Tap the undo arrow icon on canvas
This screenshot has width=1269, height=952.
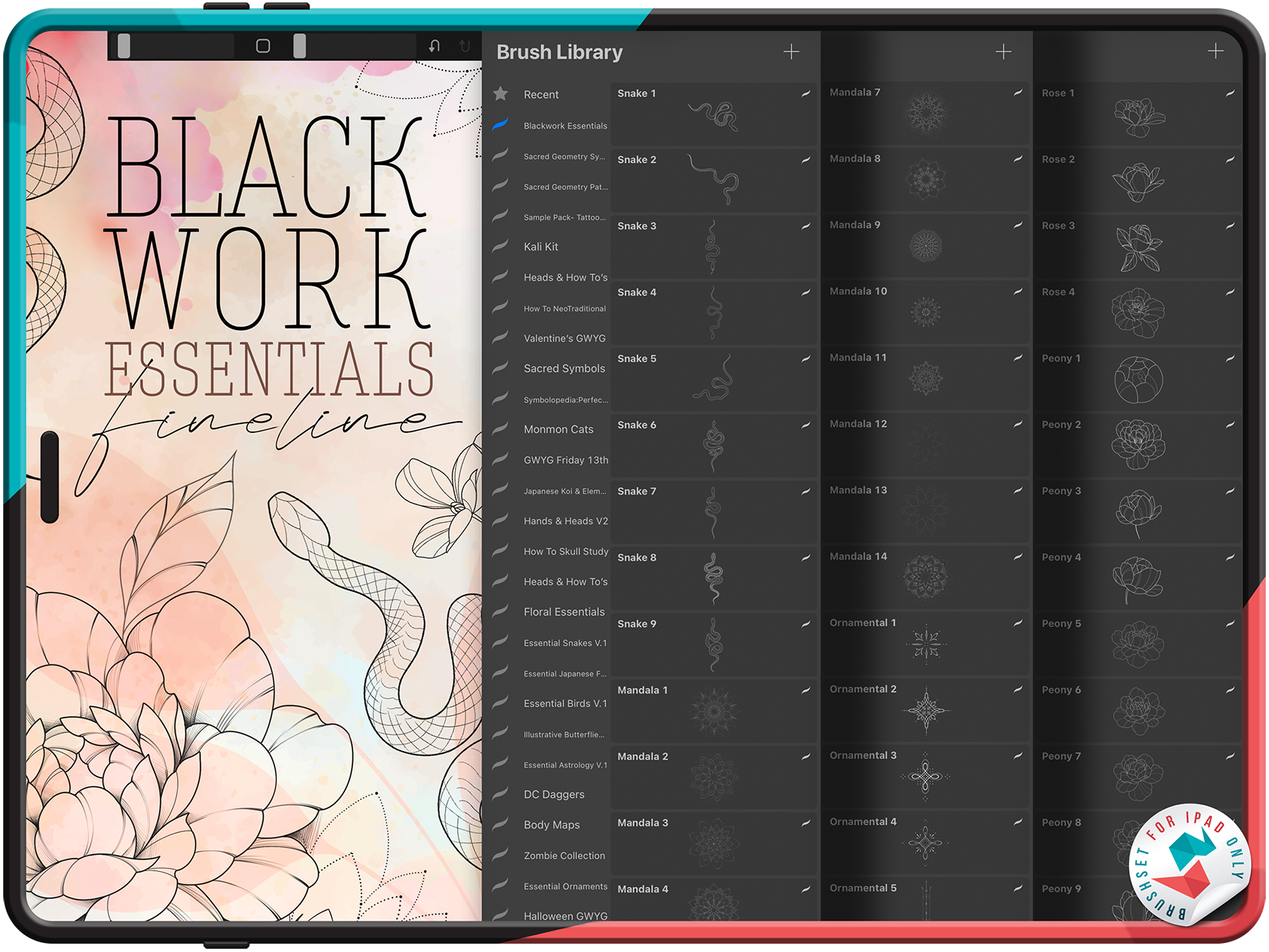(x=435, y=46)
